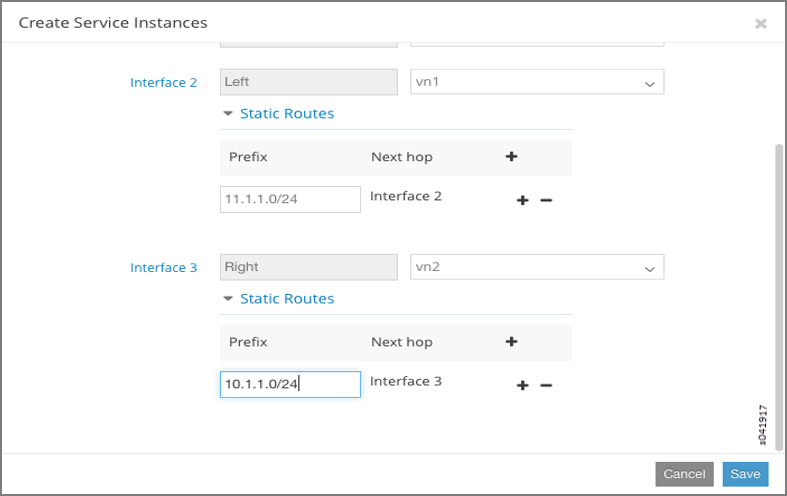Close the Create Service Instances dialog

(x=761, y=23)
